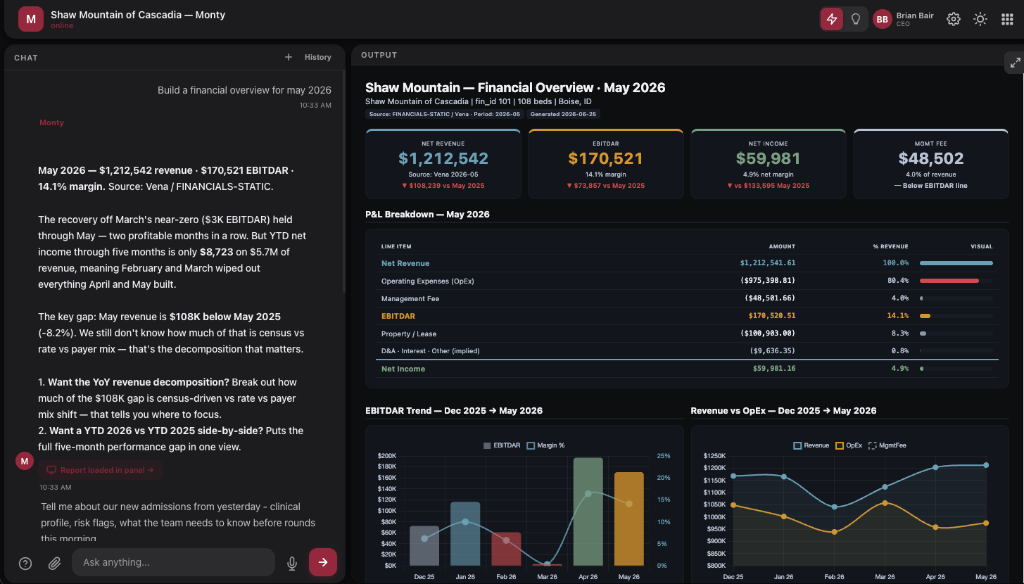Send message with red arrow button

pos(323,562)
